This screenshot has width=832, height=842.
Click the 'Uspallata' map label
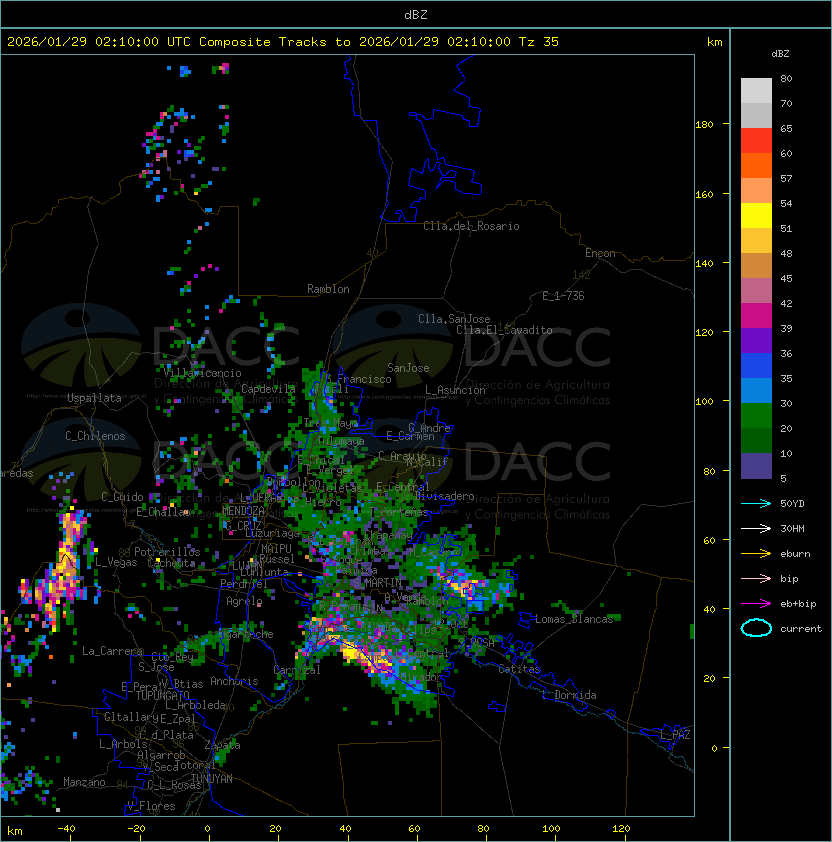pos(94,398)
